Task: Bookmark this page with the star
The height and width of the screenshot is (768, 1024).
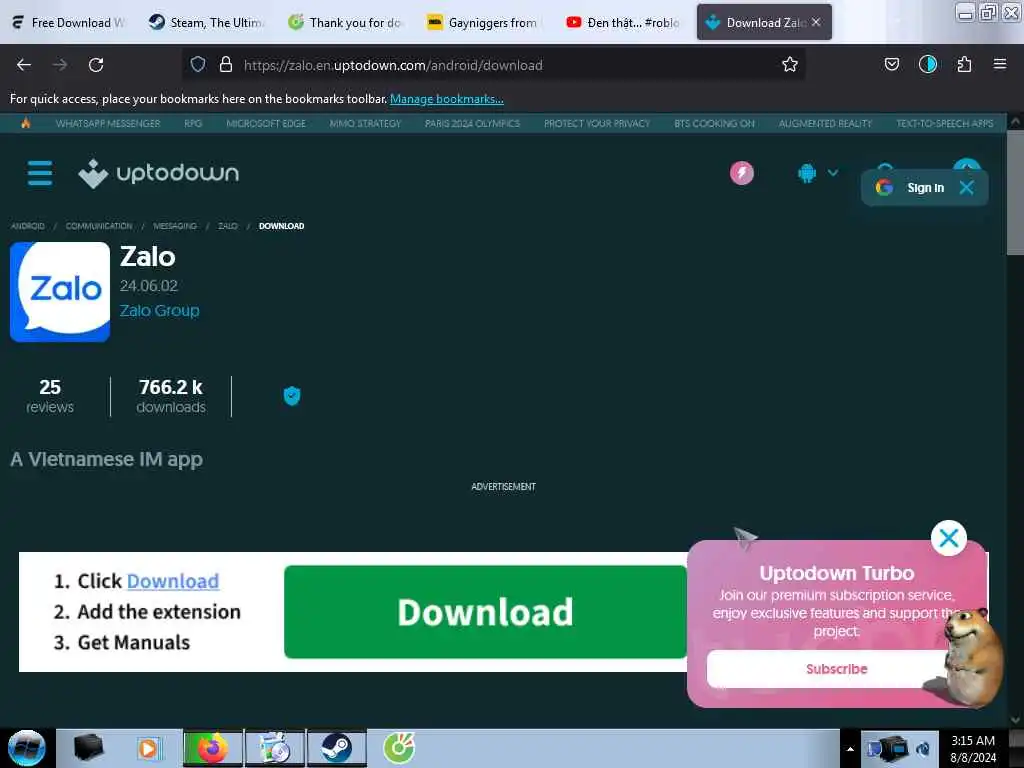Action: [790, 64]
